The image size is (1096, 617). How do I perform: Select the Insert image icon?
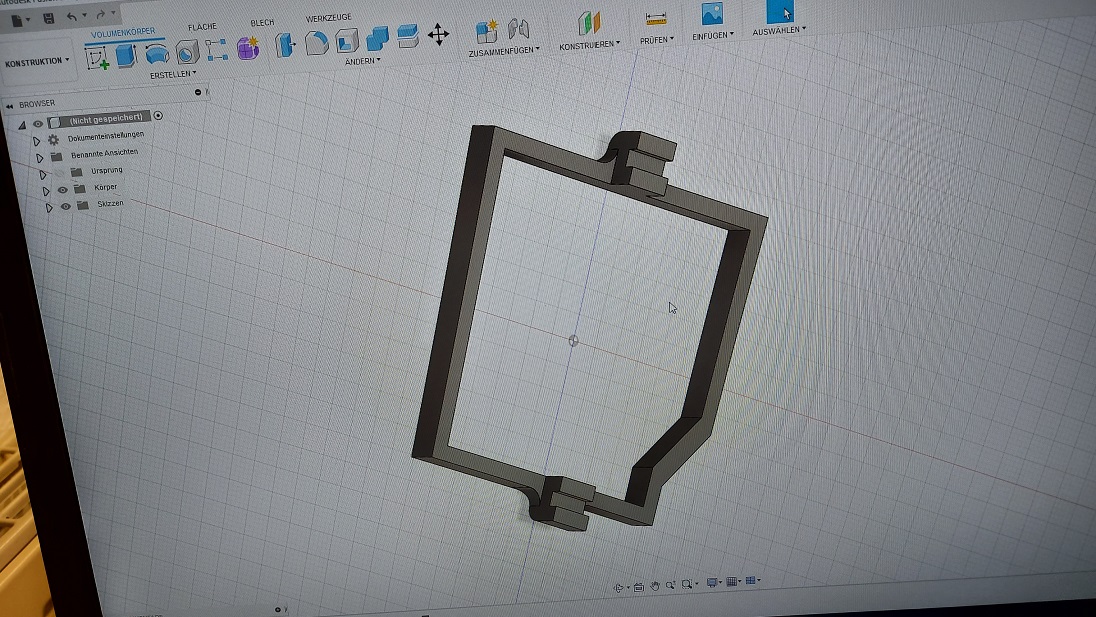712,14
